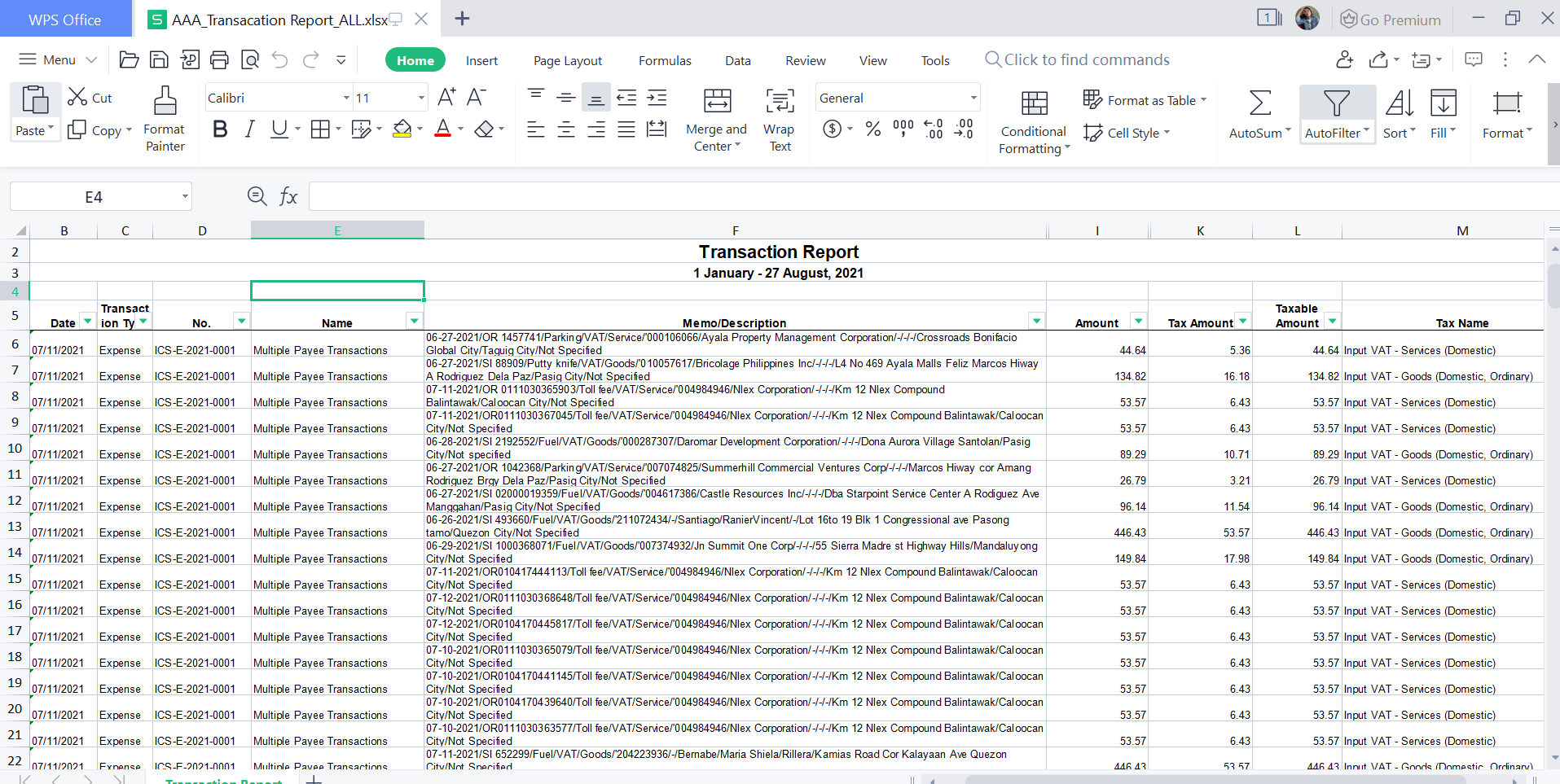Screen dimensions: 1560x784
Task: Toggle Italic formatting
Action: tap(250, 129)
